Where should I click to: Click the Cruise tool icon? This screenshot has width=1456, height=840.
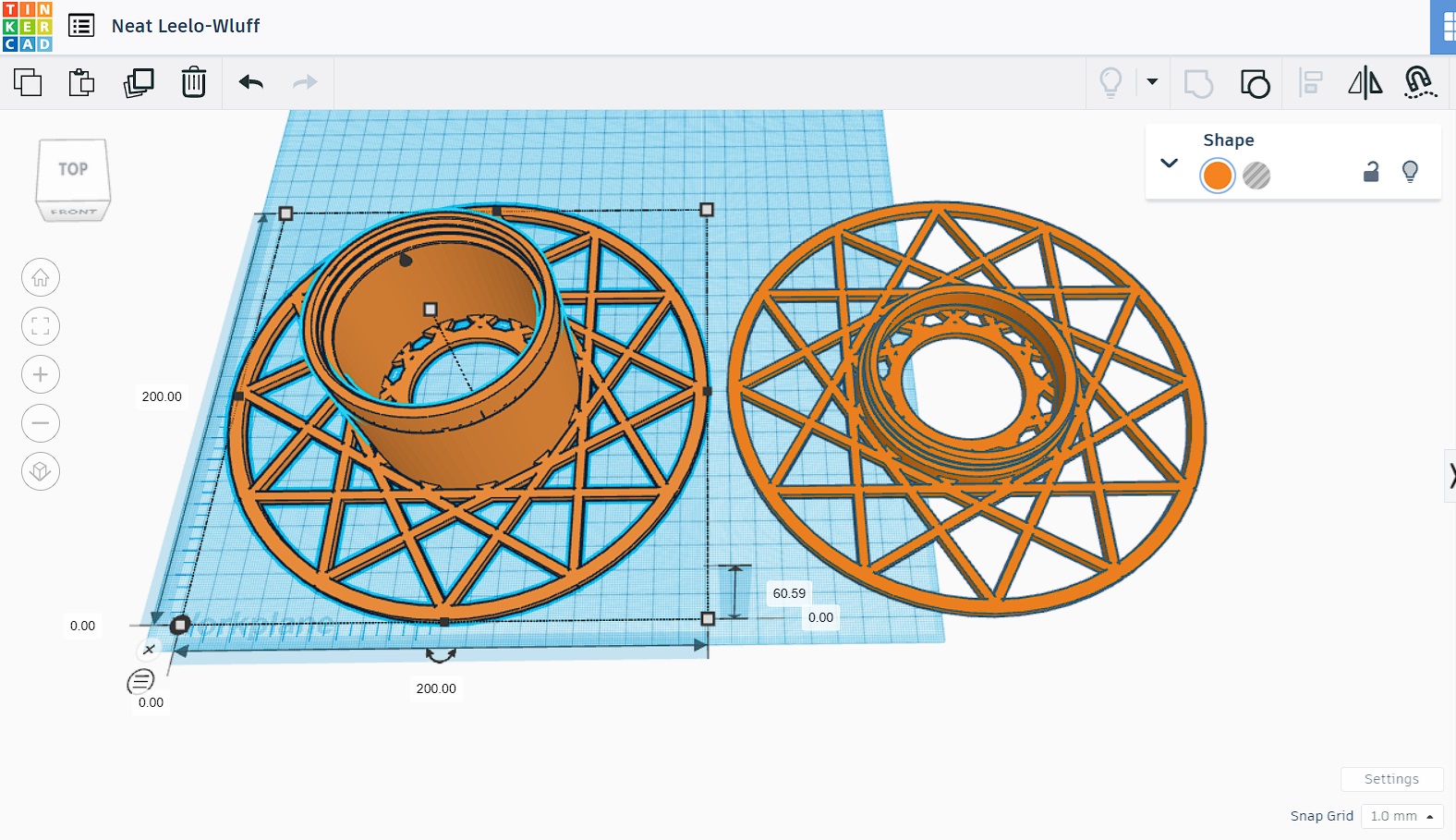point(1420,82)
